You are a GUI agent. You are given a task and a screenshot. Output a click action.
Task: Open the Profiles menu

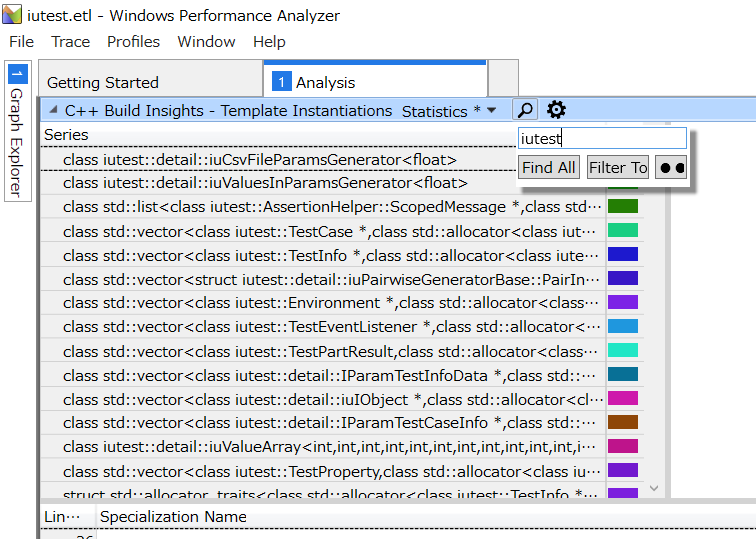point(133,42)
